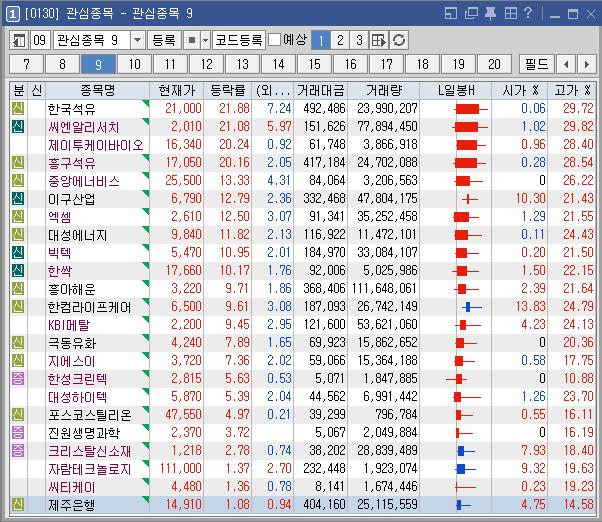Sort by 종목명 column header
This screenshot has width=602, height=522.
coord(98,91)
